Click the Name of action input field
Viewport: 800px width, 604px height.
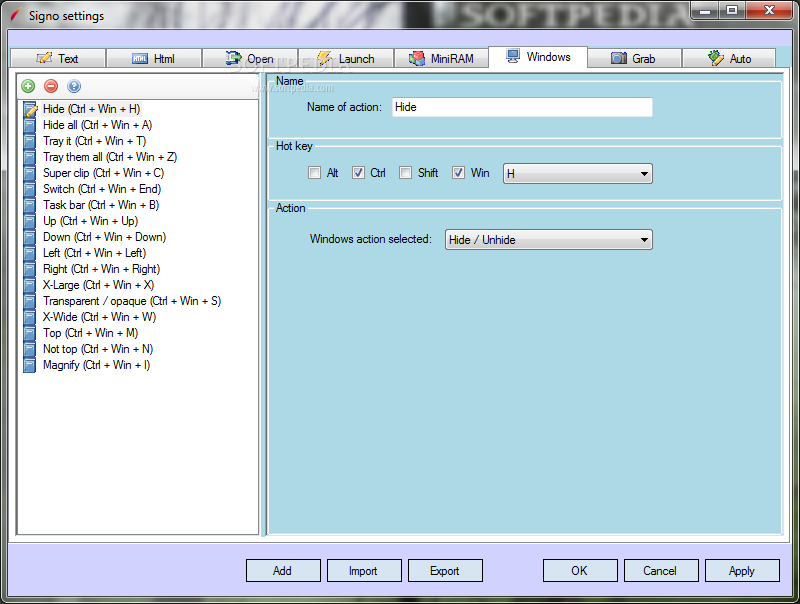[x=522, y=107]
